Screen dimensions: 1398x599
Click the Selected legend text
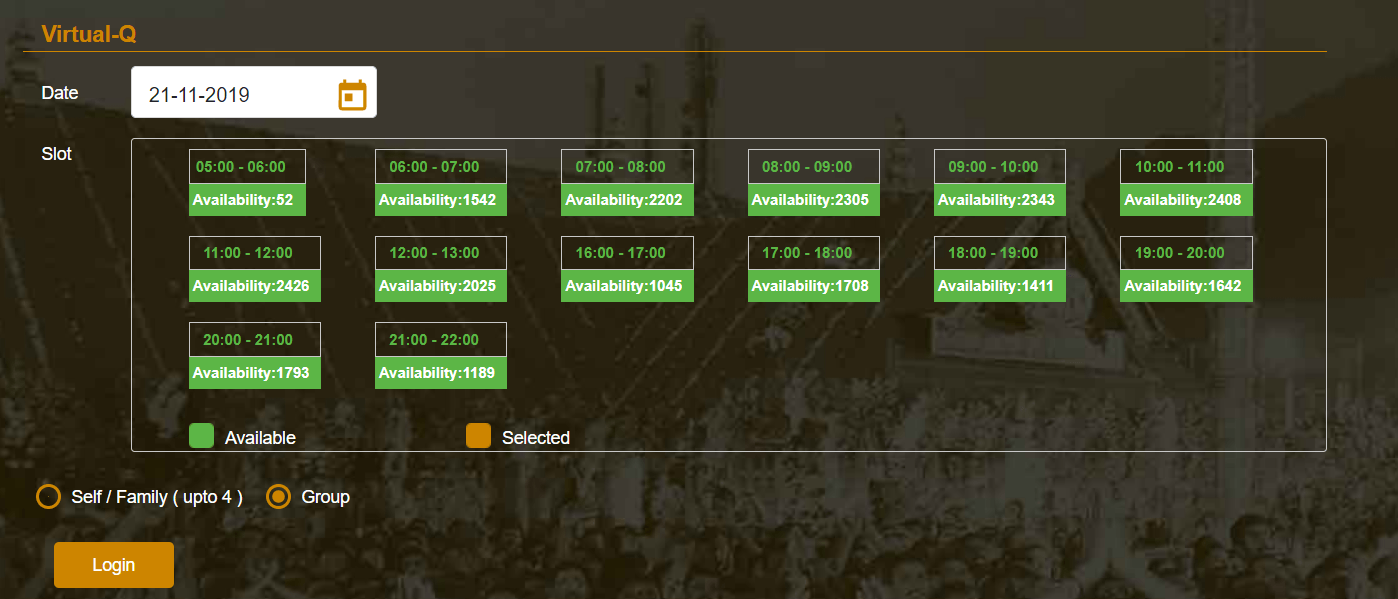click(536, 438)
